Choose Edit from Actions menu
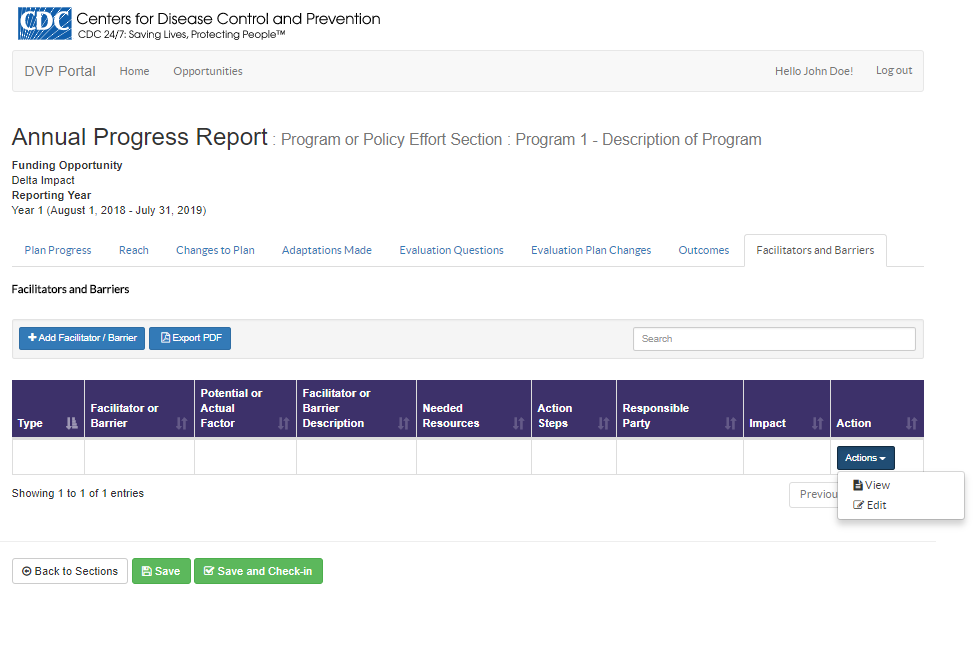978x652 pixels. (x=870, y=505)
